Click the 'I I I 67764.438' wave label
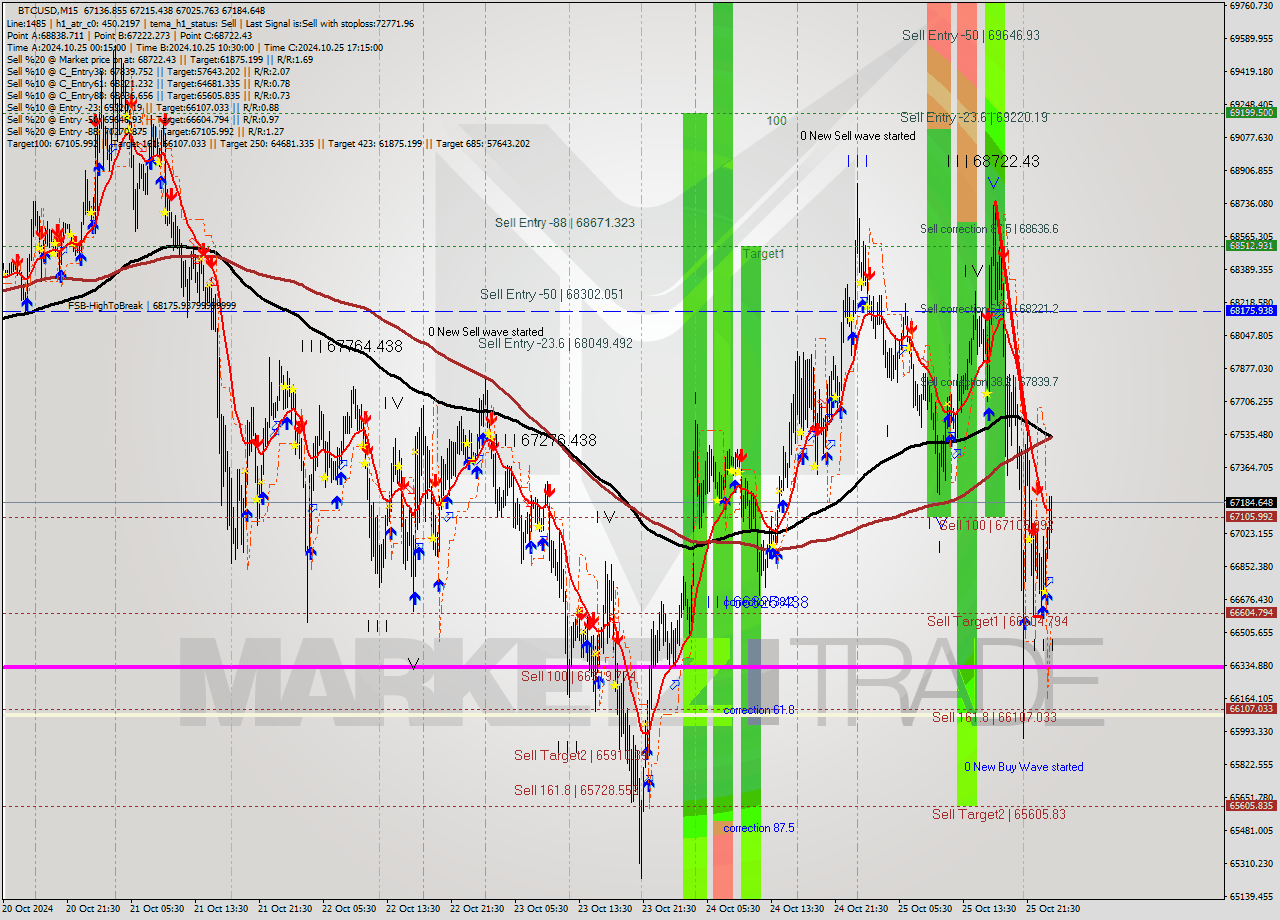This screenshot has width=1280, height=920. point(351,346)
